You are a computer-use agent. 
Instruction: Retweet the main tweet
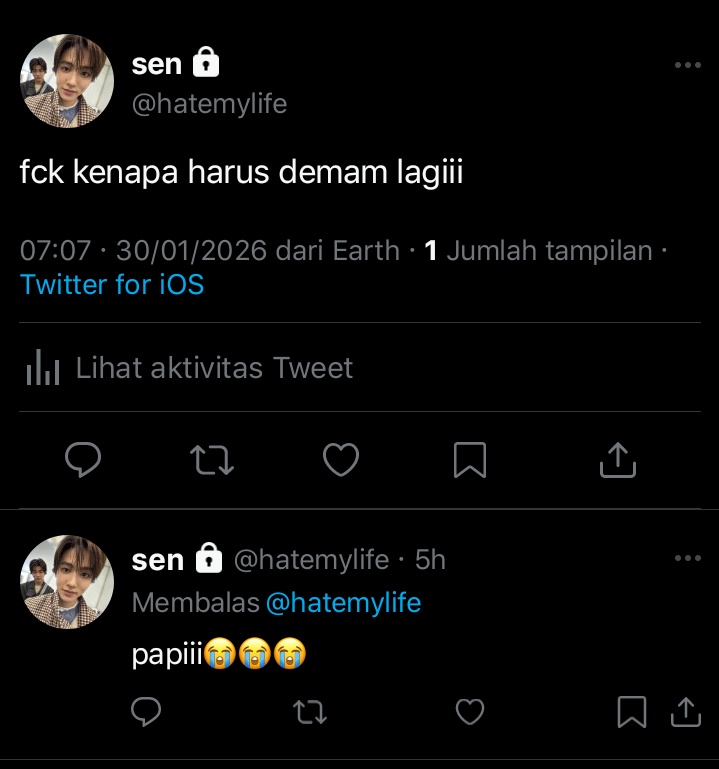pos(212,460)
